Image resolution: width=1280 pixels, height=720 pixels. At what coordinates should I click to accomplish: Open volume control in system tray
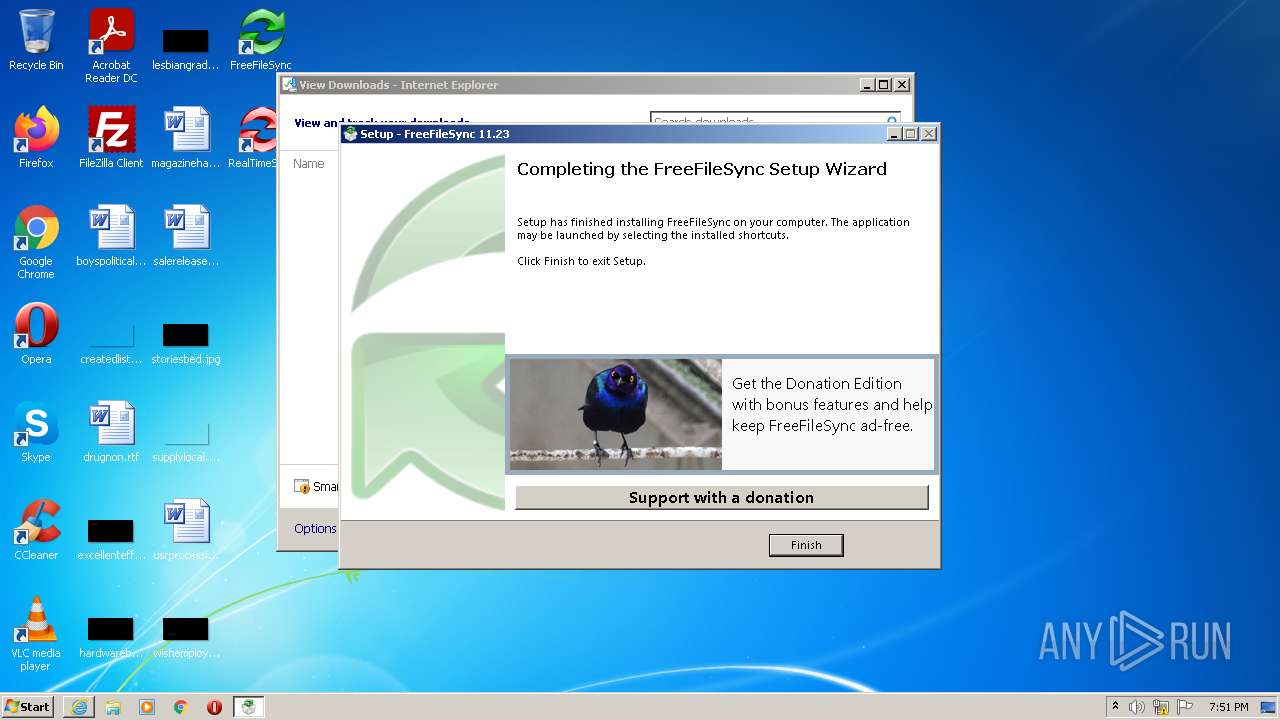[x=1137, y=707]
